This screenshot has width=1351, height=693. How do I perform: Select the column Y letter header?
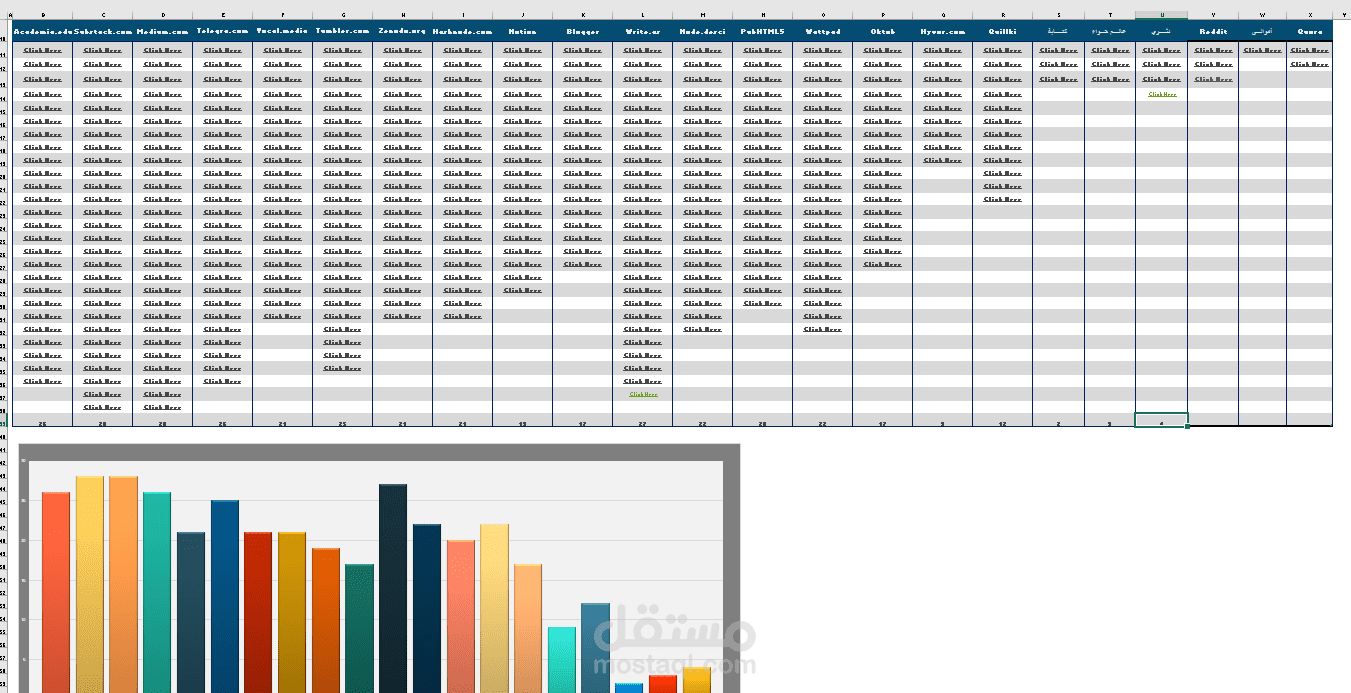[1342, 16]
